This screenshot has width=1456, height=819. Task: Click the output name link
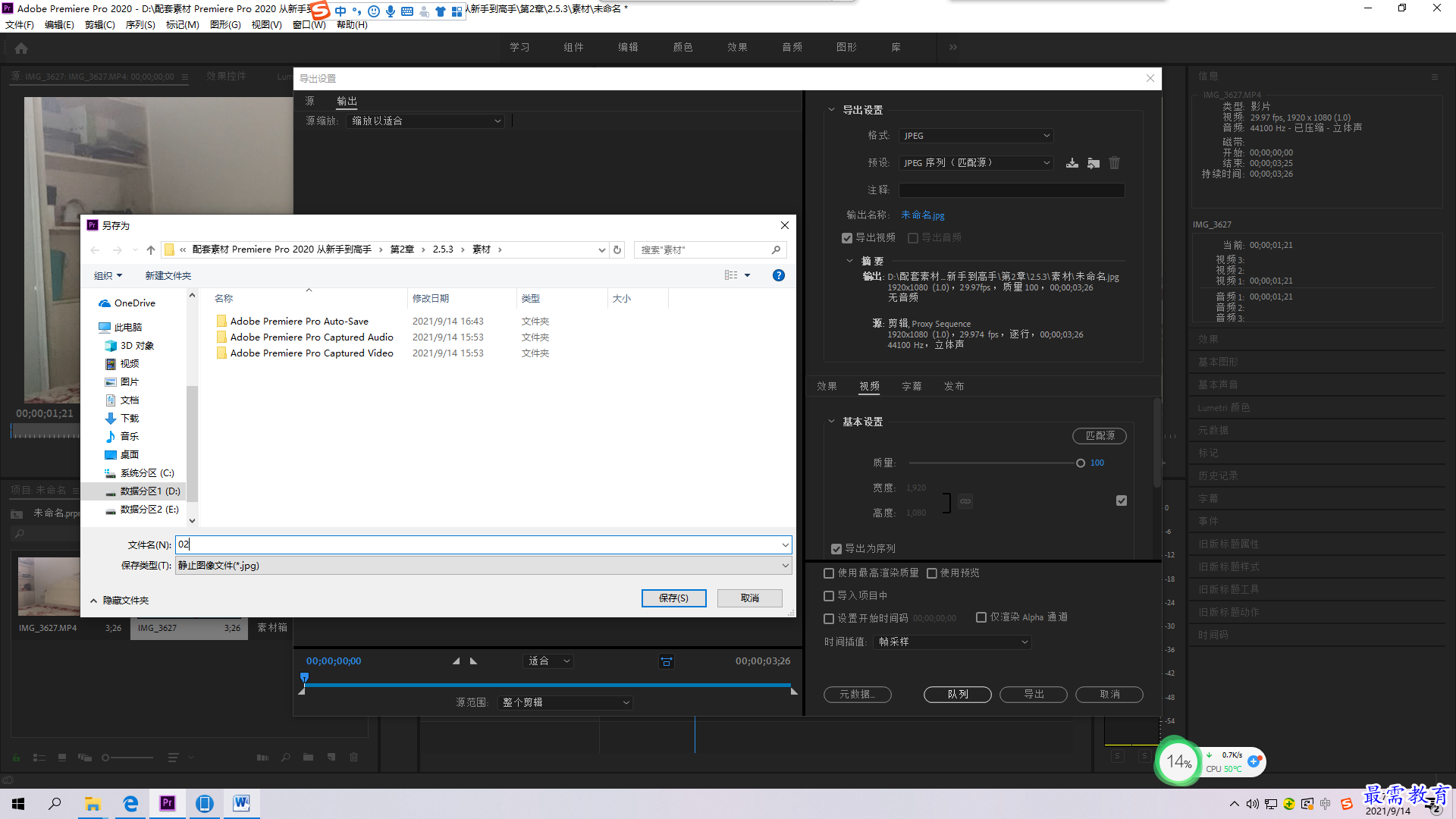tap(923, 215)
